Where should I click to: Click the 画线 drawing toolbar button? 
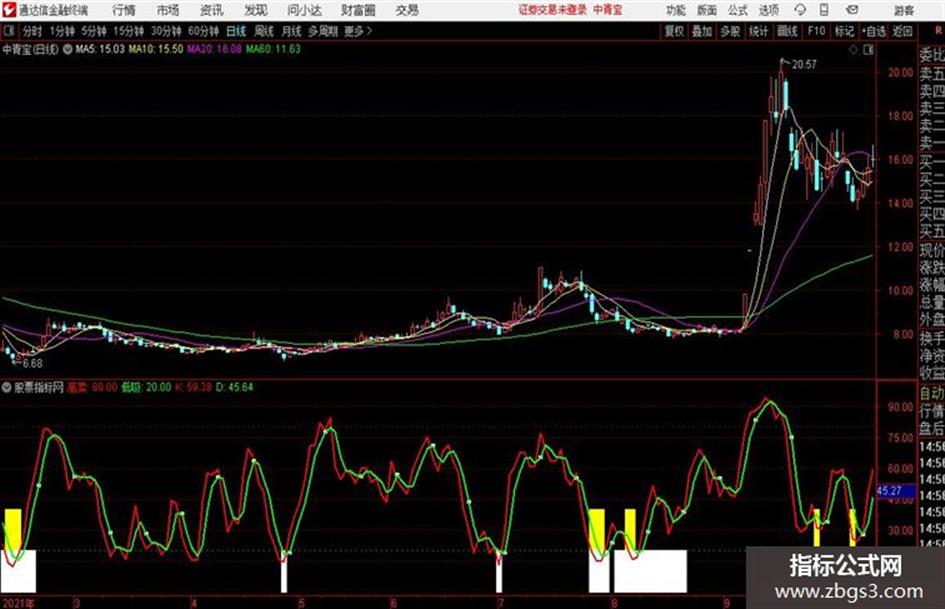tap(787, 31)
